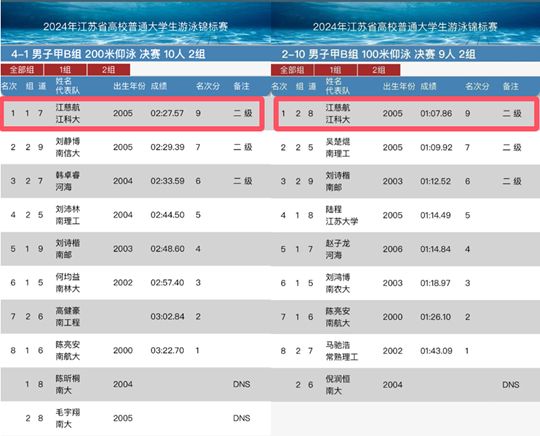
Task: Open 毛宇翔 南大 DNS row
Action: [135, 418]
